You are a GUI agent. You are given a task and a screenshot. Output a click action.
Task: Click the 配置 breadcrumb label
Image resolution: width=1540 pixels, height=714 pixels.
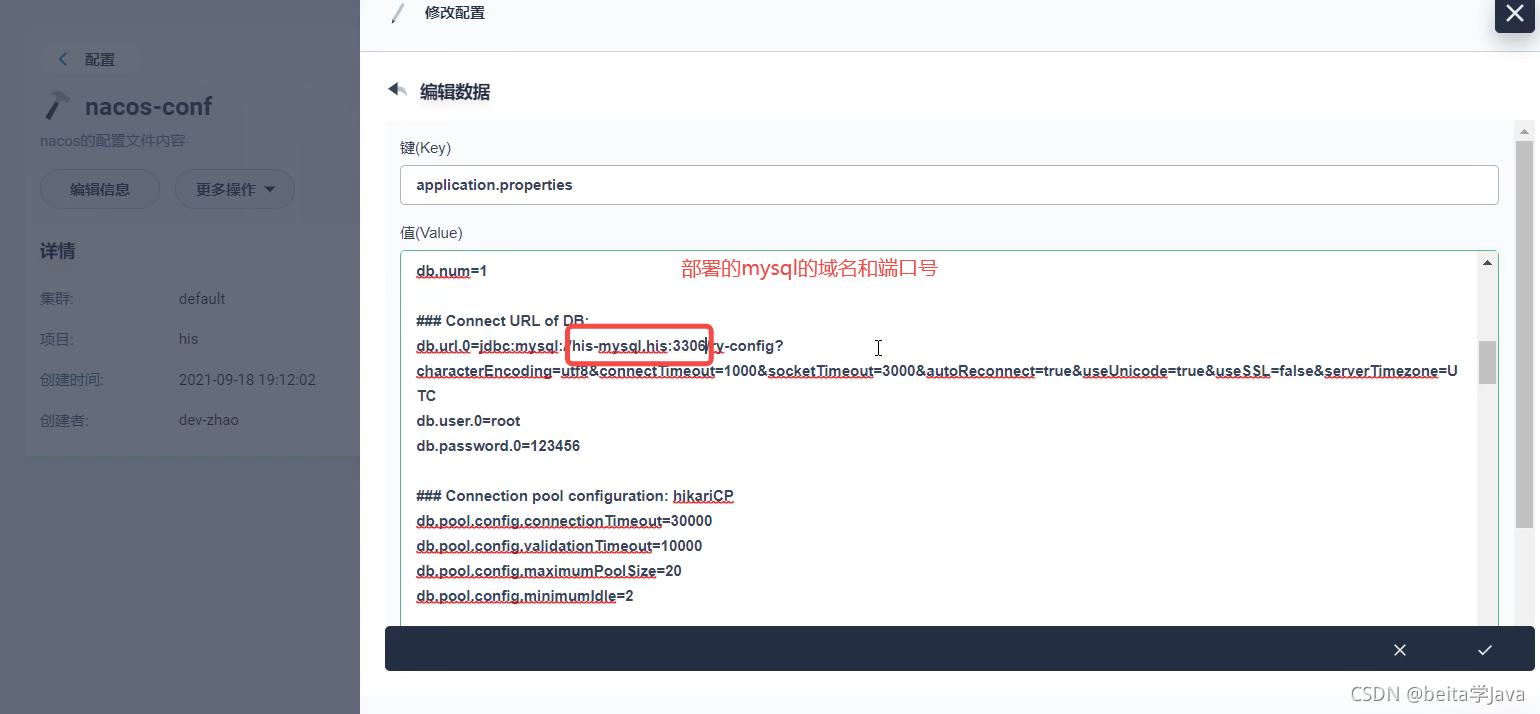(x=100, y=59)
